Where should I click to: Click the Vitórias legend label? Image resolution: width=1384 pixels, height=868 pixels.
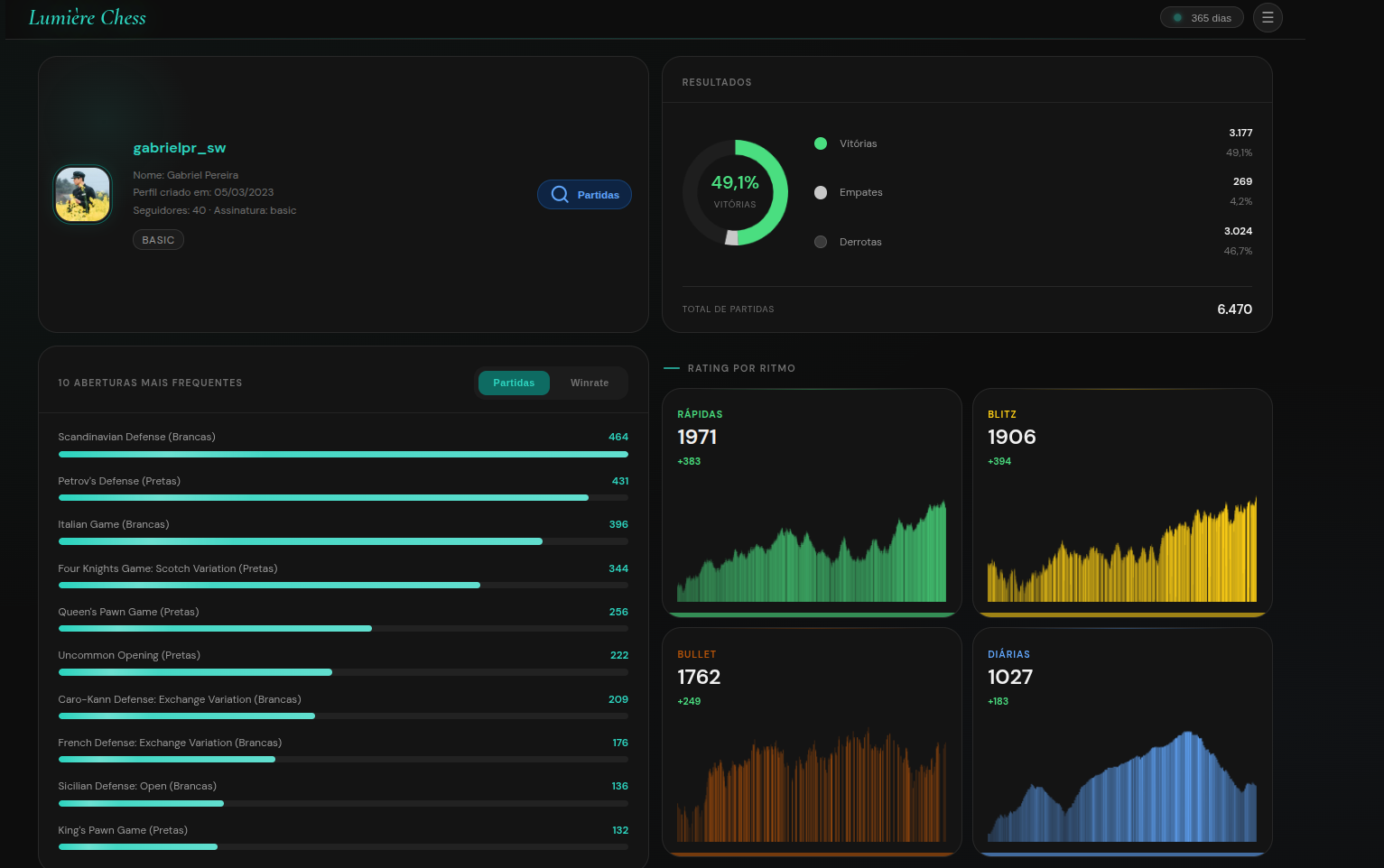(x=858, y=143)
